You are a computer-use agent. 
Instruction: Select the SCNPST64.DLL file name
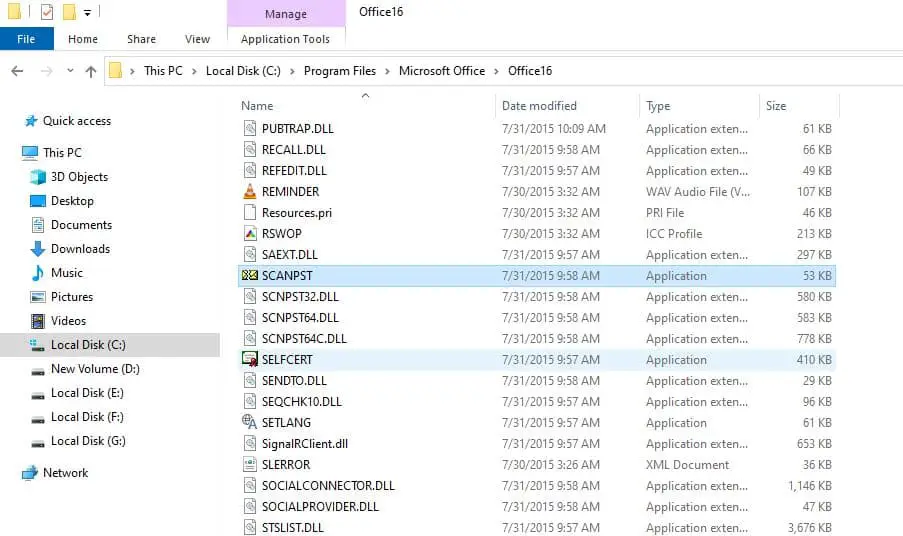pos(300,317)
